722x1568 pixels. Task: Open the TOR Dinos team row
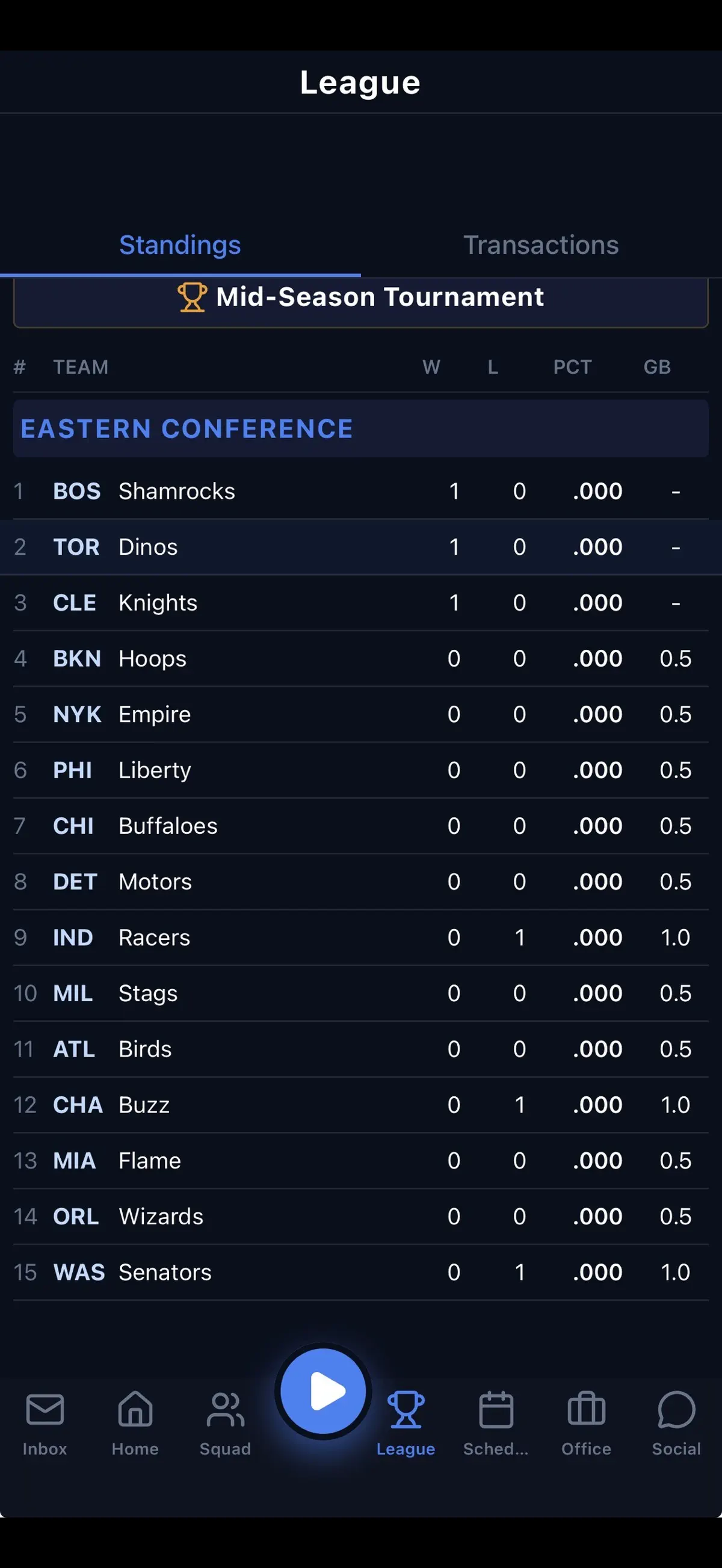pos(361,547)
